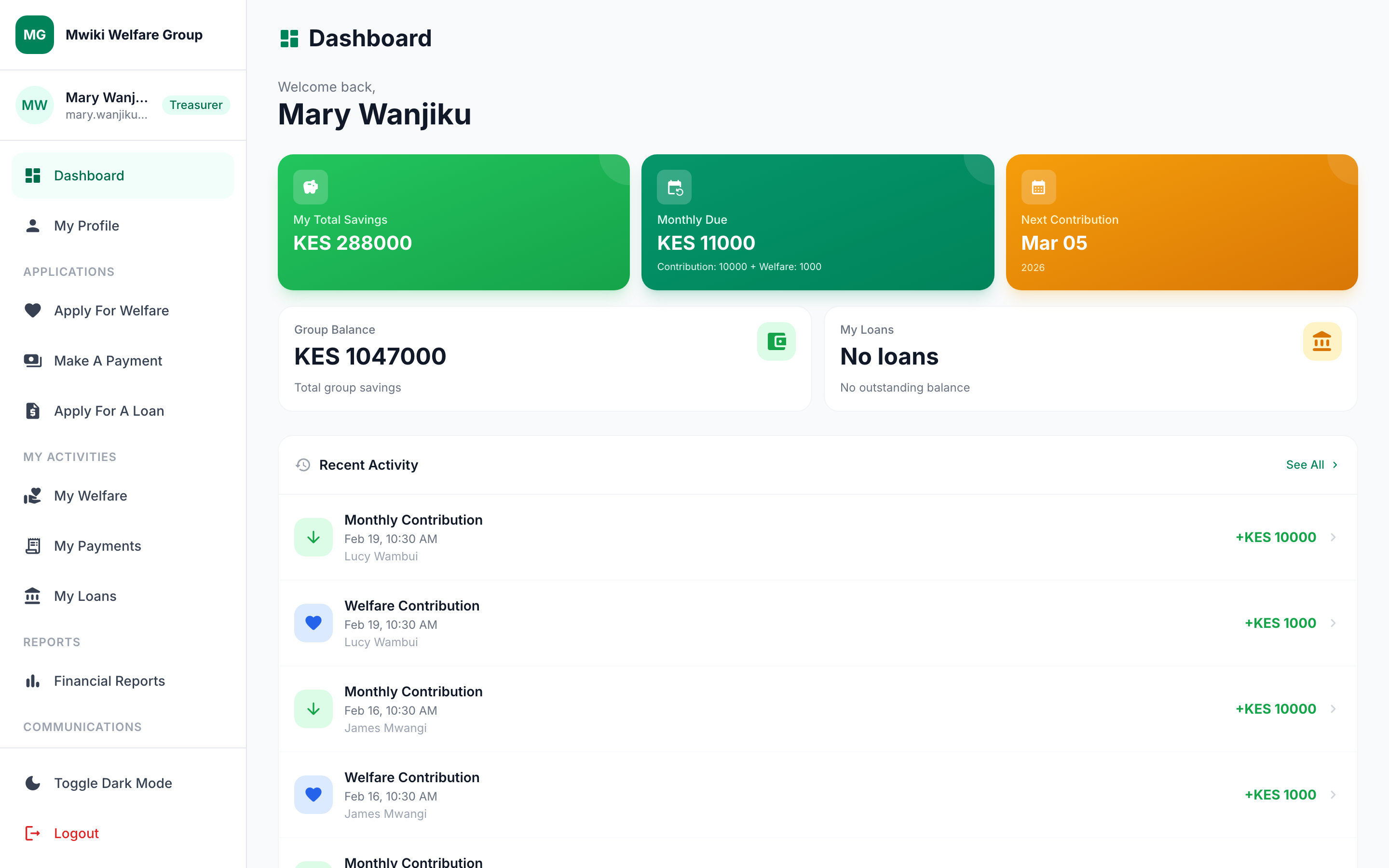The image size is (1389, 868).
Task: Click the Next Contribution calendar icon
Action: coord(1039,187)
